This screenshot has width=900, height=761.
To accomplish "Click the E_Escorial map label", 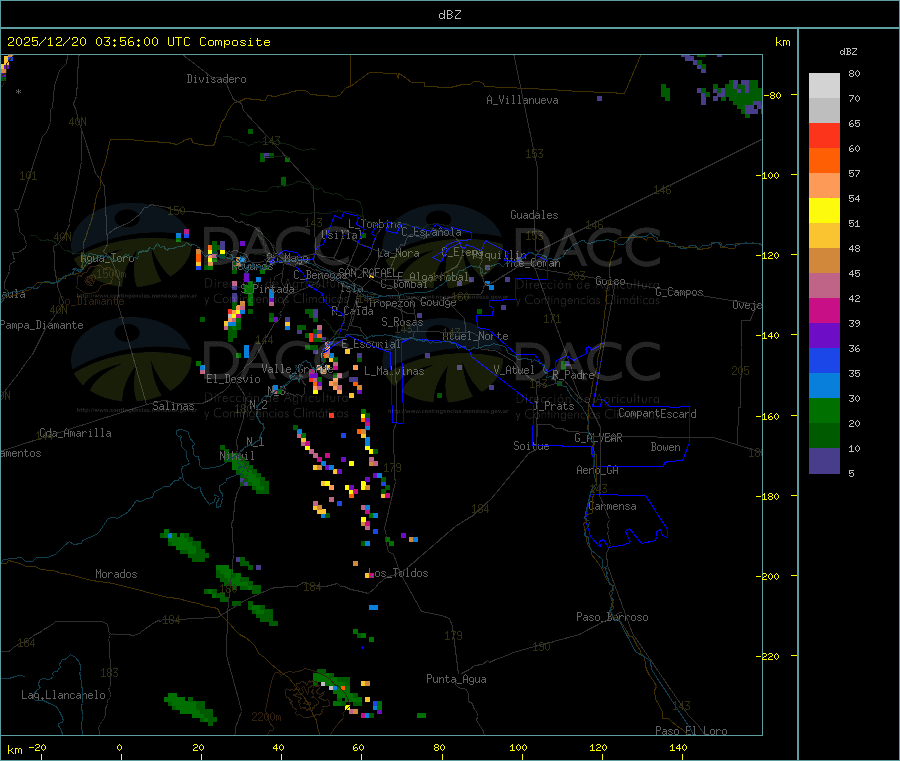I will pos(371,344).
